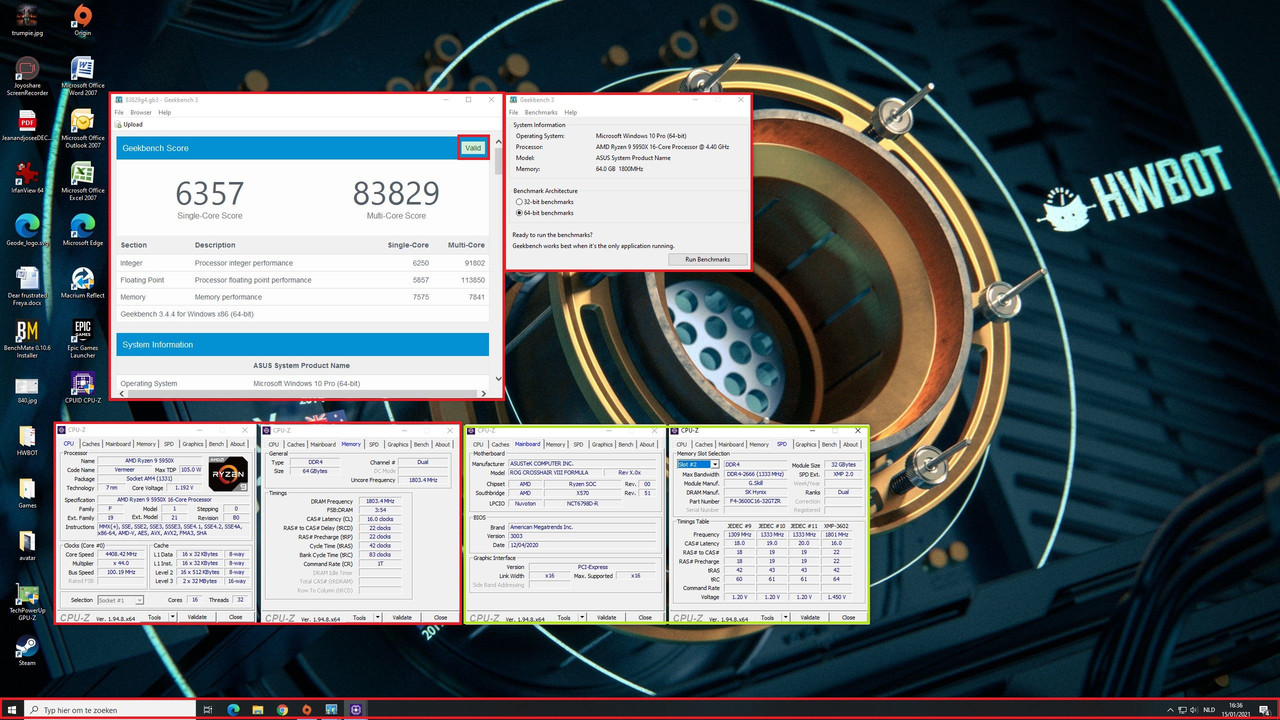1280x720 pixels.
Task: Launch Steam from desktop
Action: pos(27,651)
